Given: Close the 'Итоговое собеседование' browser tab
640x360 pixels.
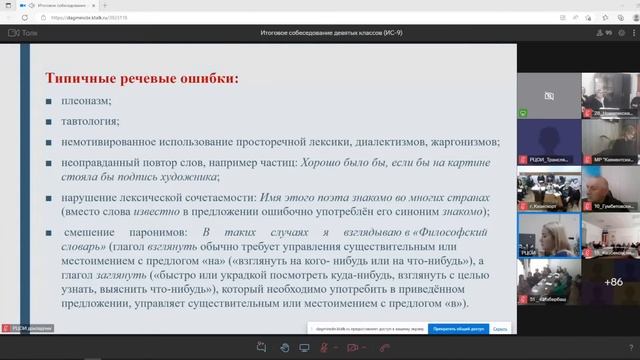Looking at the screenshot, I should [x=93, y=6].
